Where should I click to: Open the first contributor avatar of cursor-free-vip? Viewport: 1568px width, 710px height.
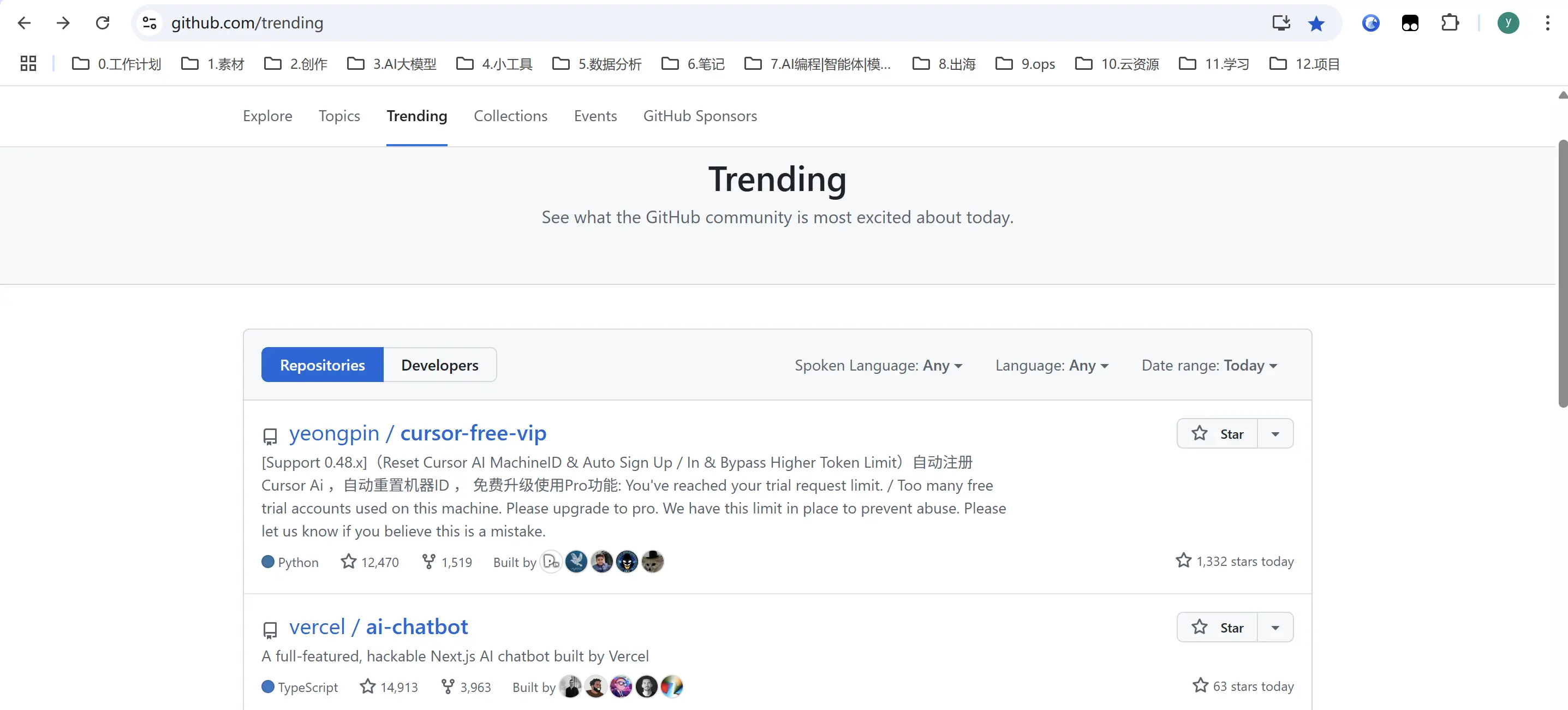[551, 562]
